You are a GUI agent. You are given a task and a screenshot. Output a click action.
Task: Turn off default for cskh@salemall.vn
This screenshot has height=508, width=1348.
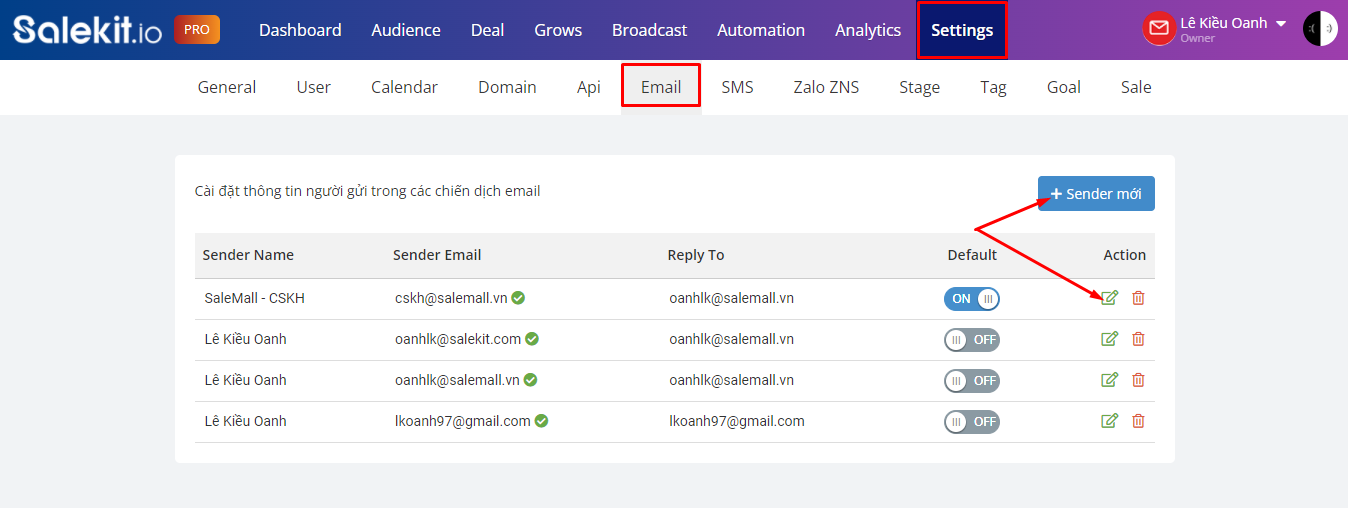tap(972, 298)
